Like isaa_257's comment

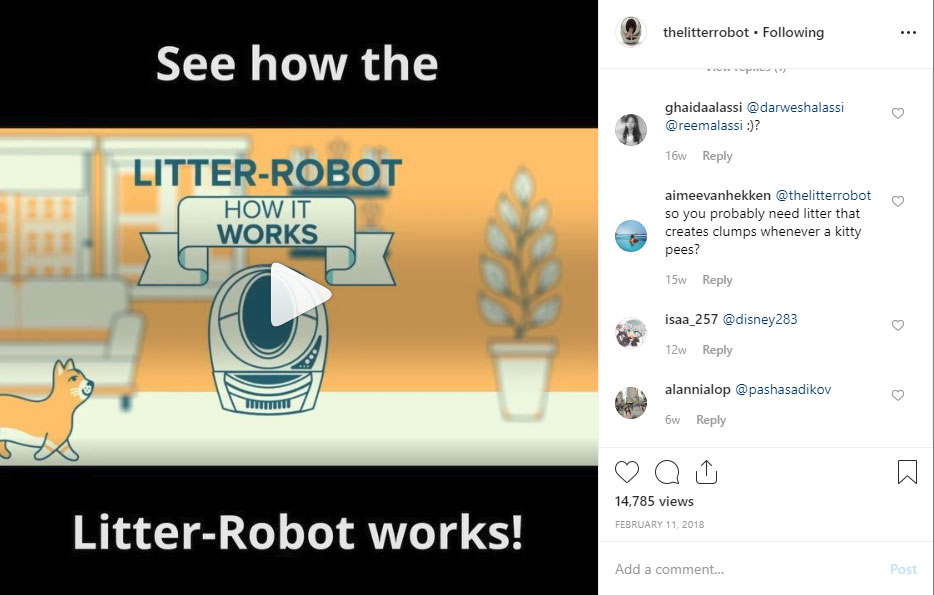898,325
